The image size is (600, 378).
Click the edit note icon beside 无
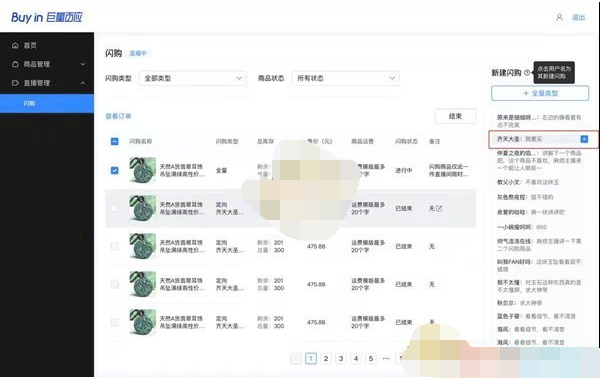pyautogui.click(x=439, y=209)
